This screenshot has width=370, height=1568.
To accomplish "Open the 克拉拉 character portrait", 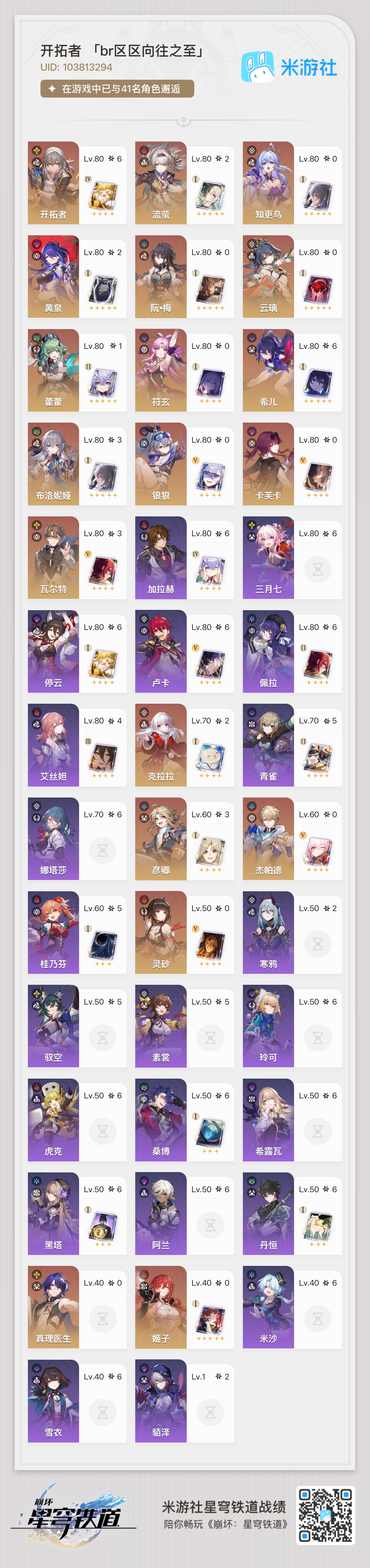I will click(x=161, y=745).
